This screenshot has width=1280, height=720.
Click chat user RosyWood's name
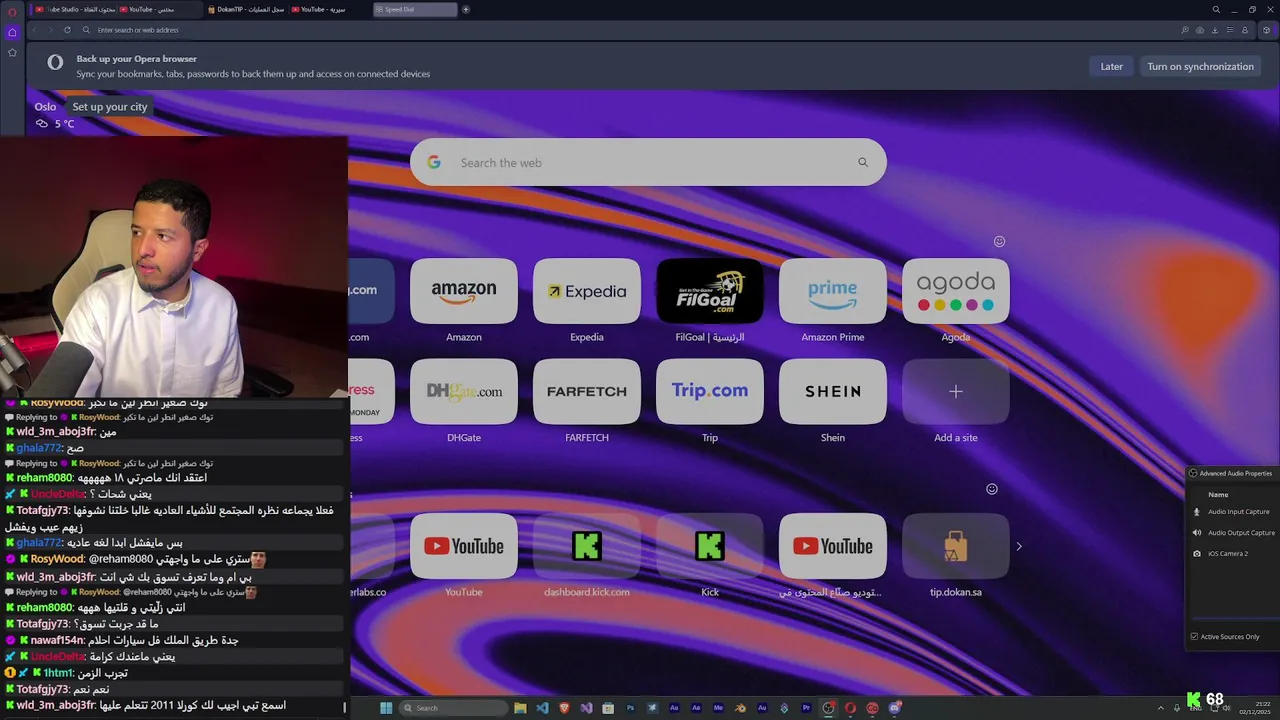click(x=58, y=560)
